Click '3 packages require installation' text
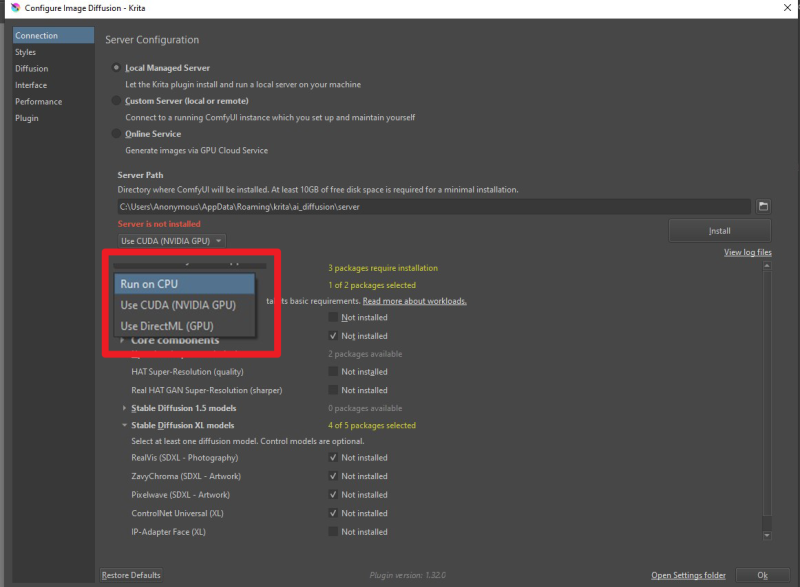 tap(383, 268)
